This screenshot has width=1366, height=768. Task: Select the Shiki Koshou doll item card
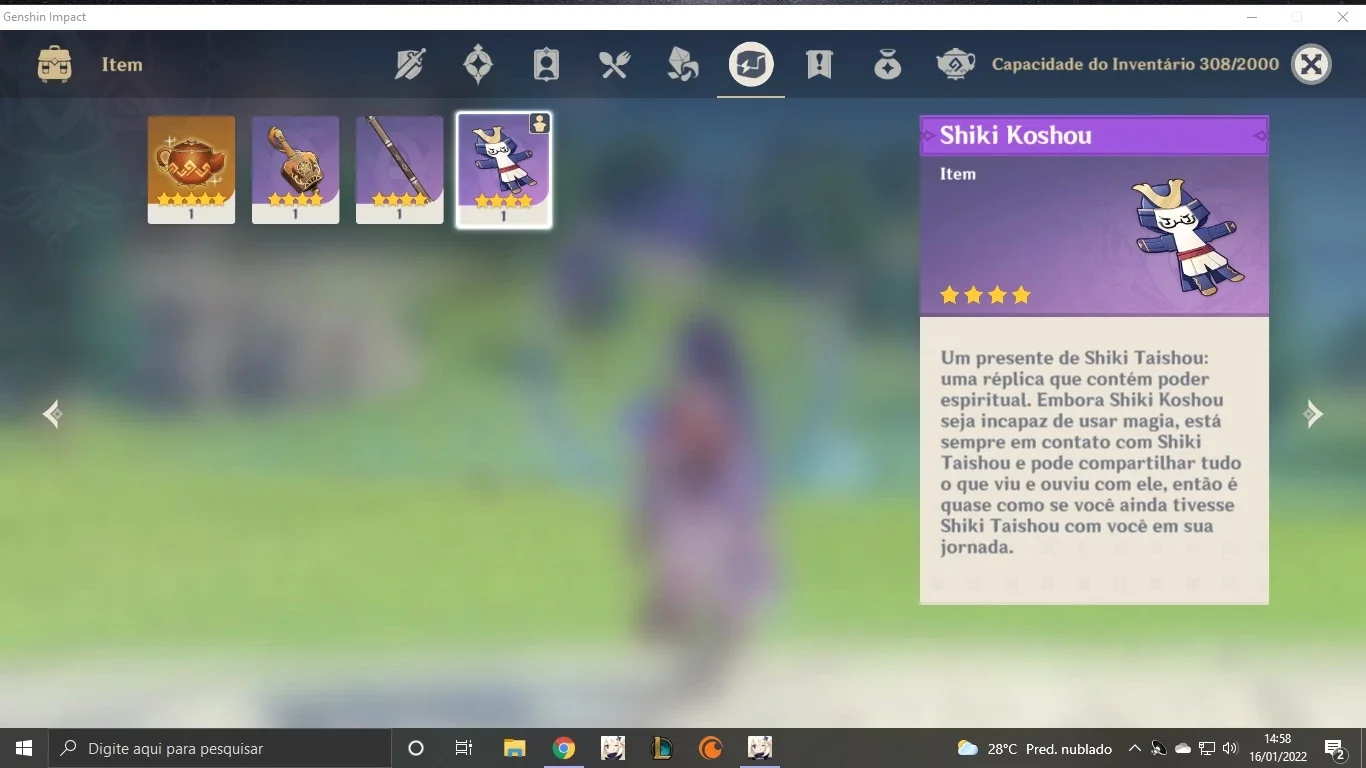[504, 170]
